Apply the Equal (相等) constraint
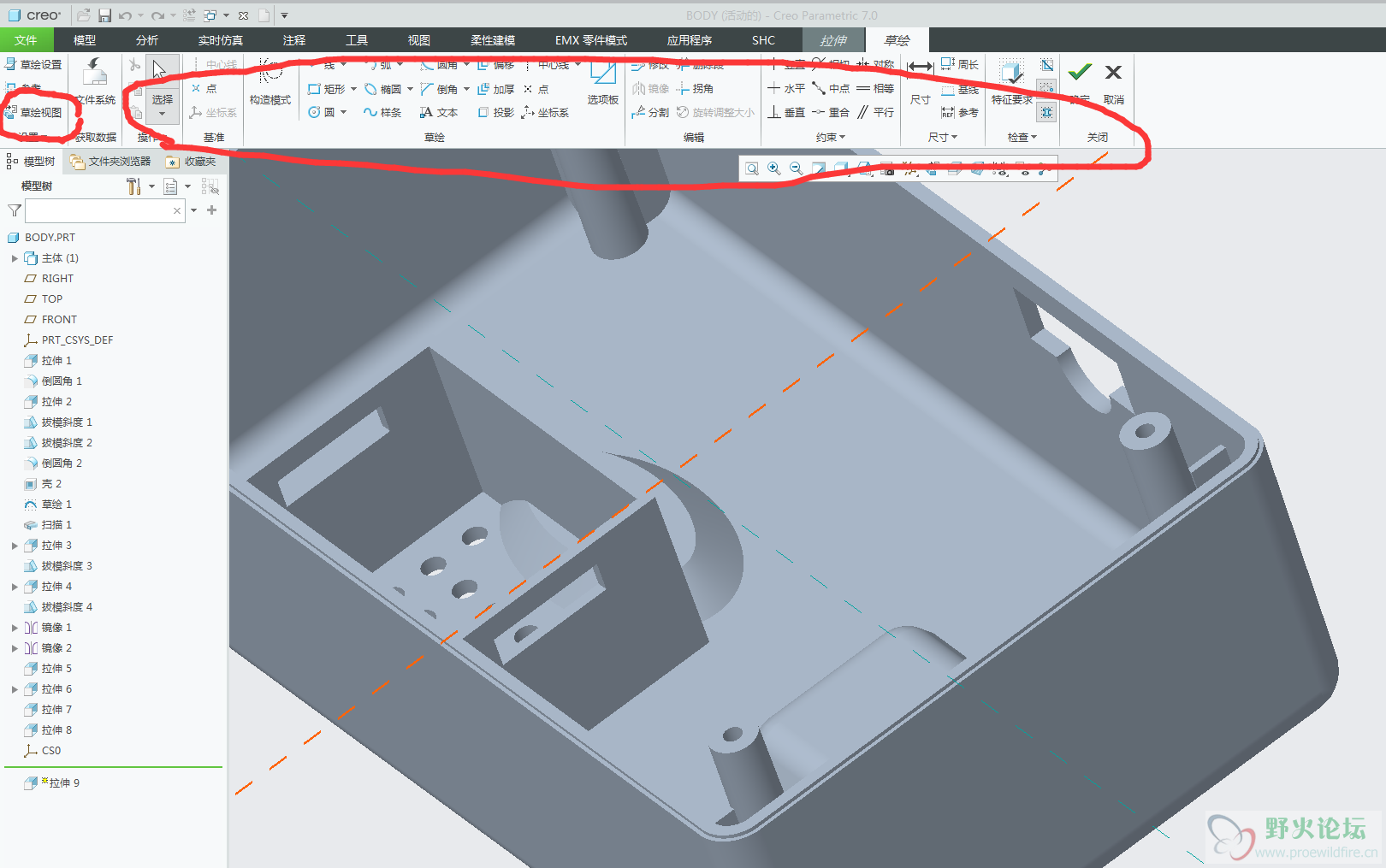 [875, 89]
